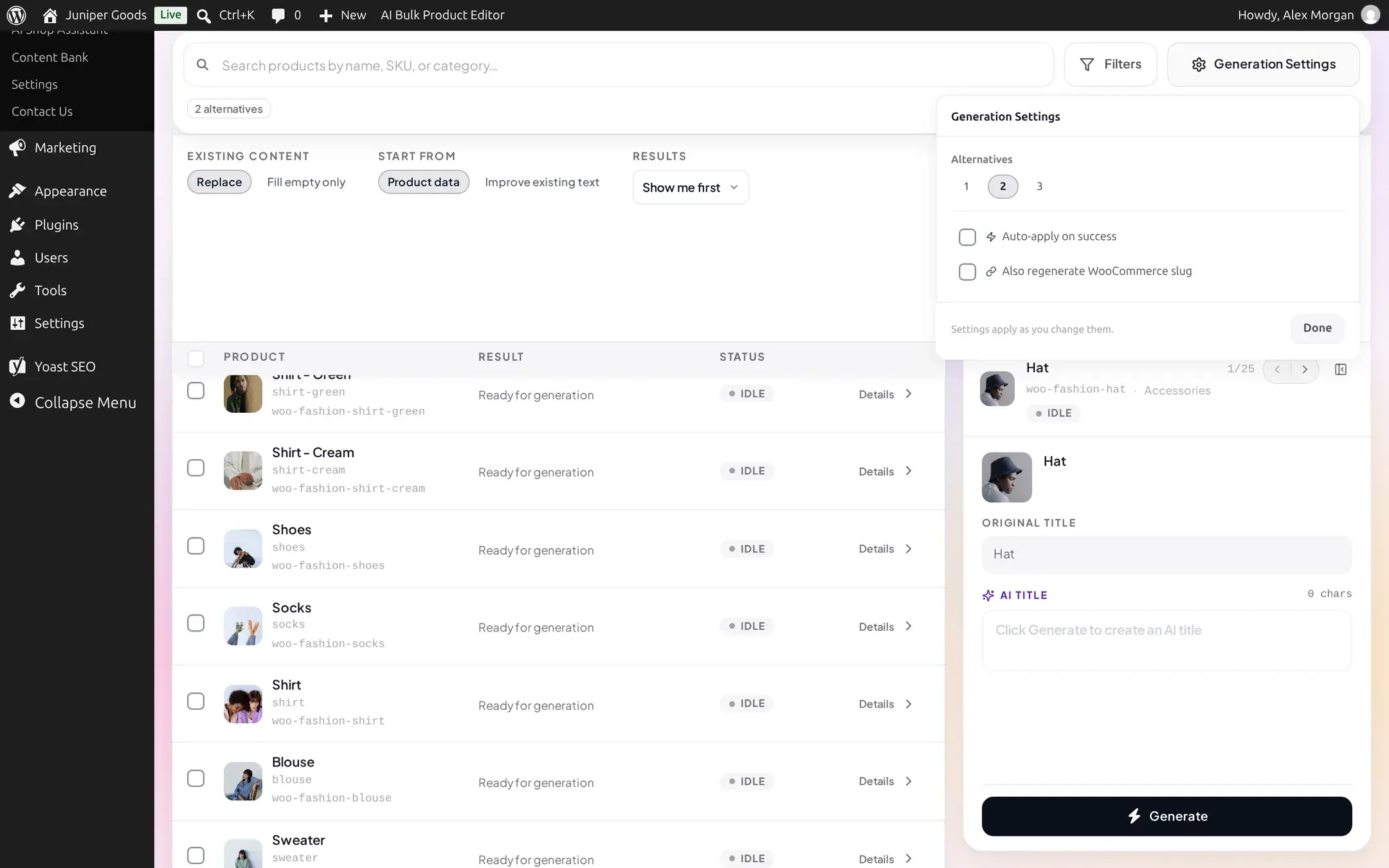Set Alternatives to 3
This screenshot has height=868, width=1389.
click(1039, 186)
